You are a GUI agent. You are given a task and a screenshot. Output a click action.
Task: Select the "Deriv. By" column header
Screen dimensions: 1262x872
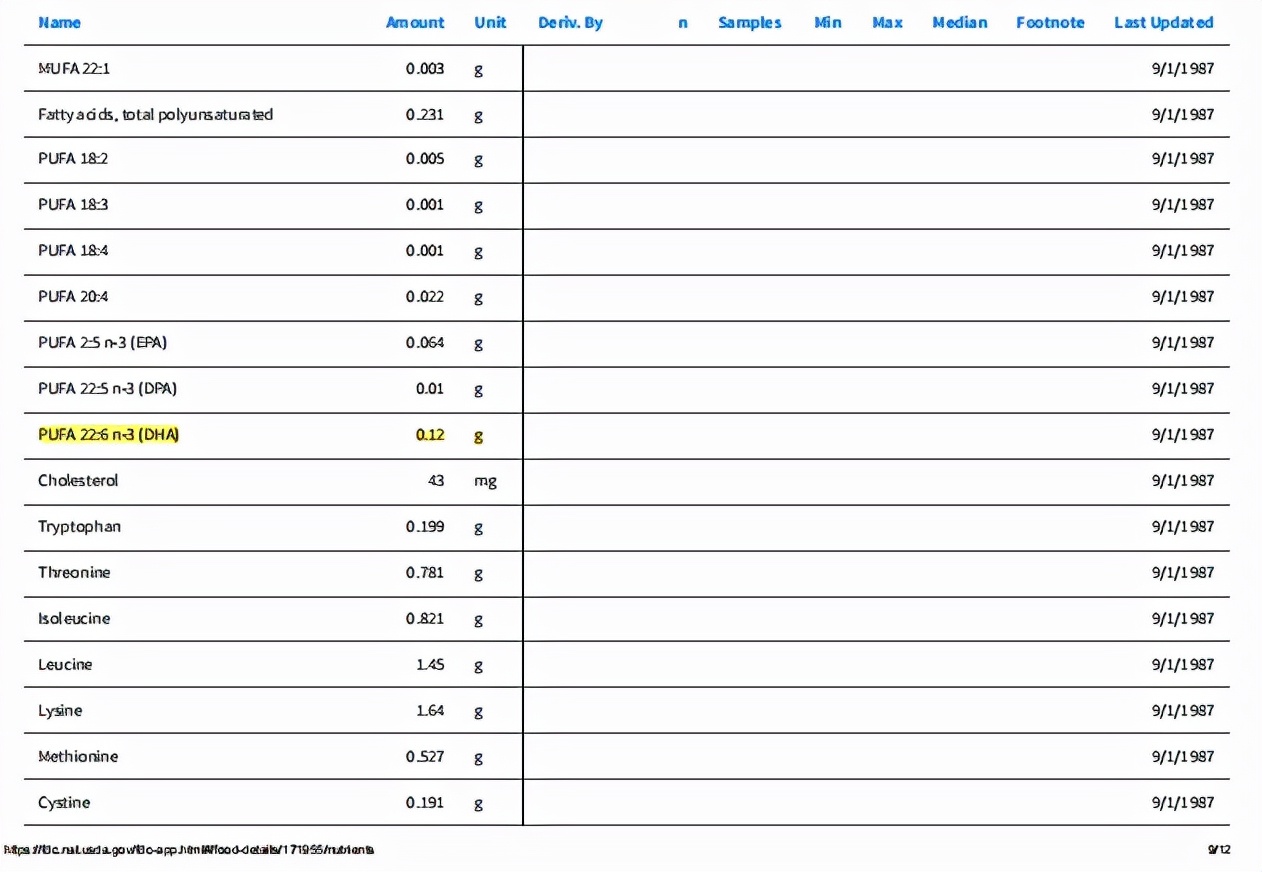click(x=570, y=22)
